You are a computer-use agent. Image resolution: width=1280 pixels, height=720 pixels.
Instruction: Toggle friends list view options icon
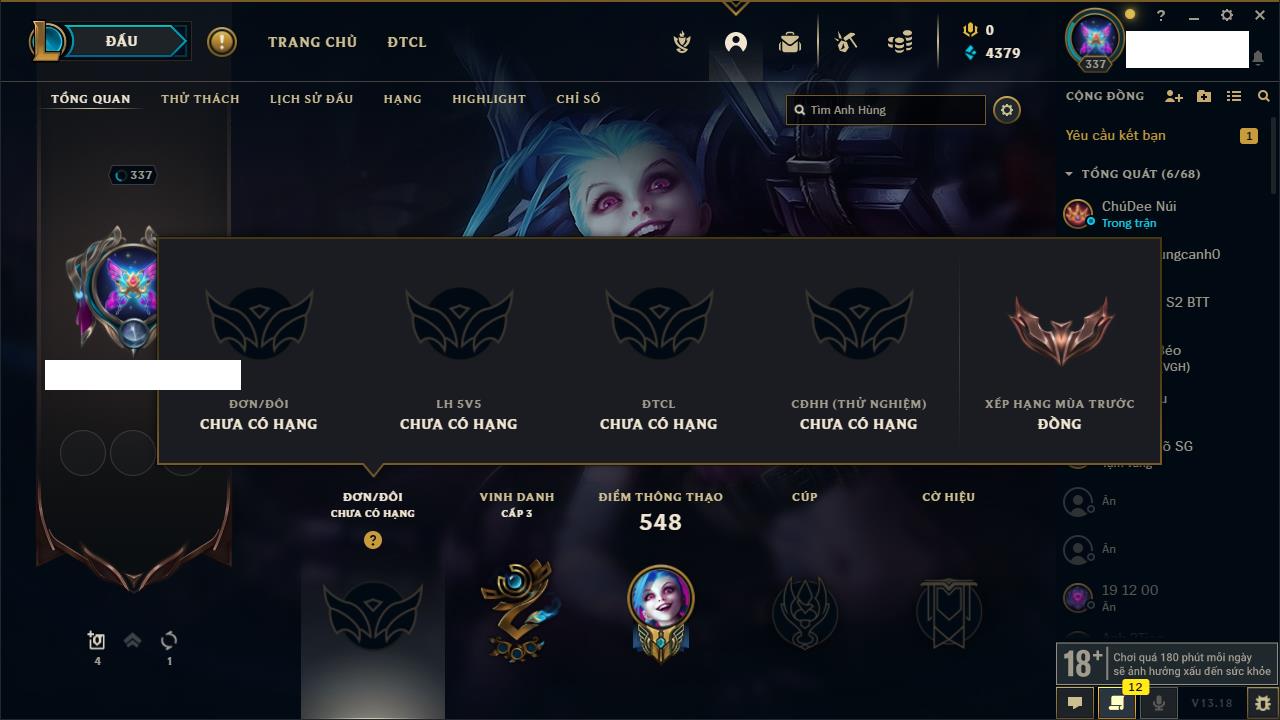[x=1234, y=96]
